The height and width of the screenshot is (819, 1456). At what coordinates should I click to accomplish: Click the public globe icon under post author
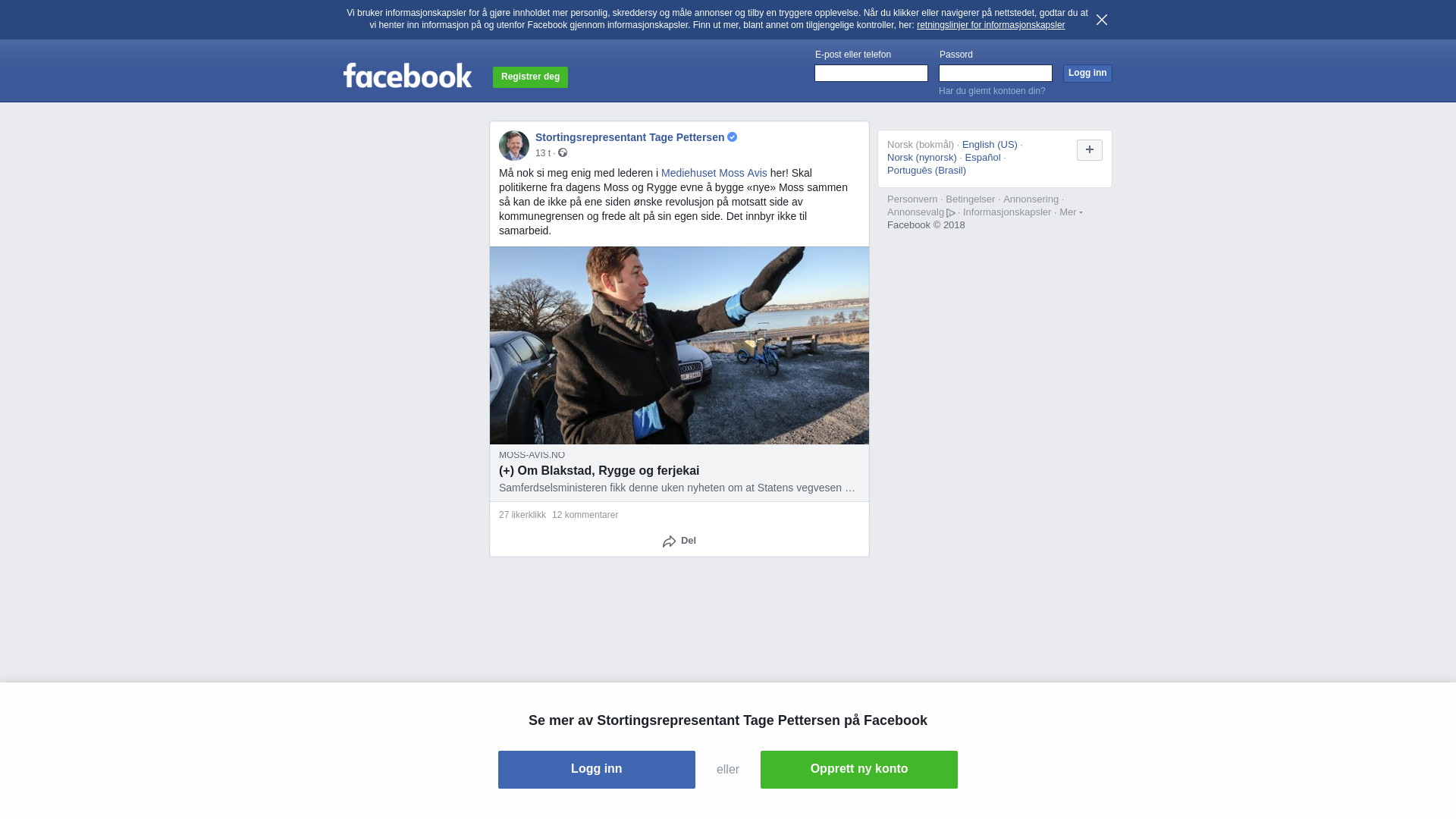(x=563, y=153)
